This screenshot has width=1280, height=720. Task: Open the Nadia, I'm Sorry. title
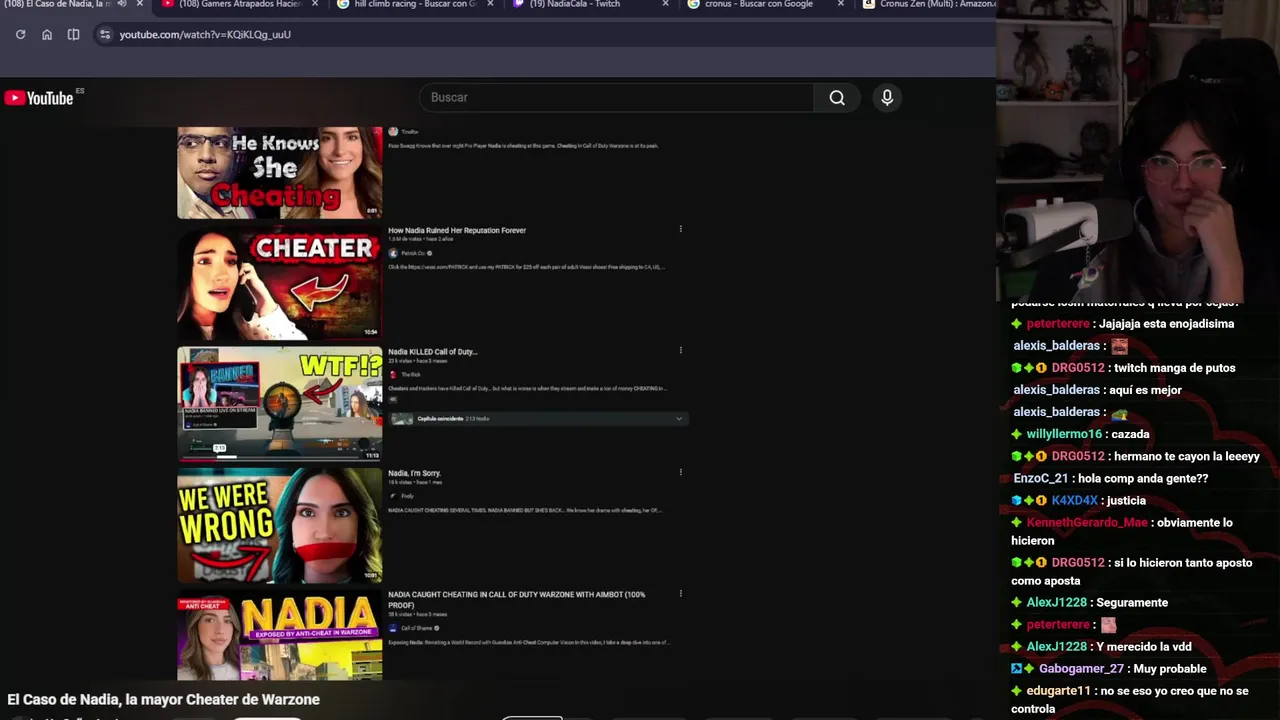pos(414,473)
